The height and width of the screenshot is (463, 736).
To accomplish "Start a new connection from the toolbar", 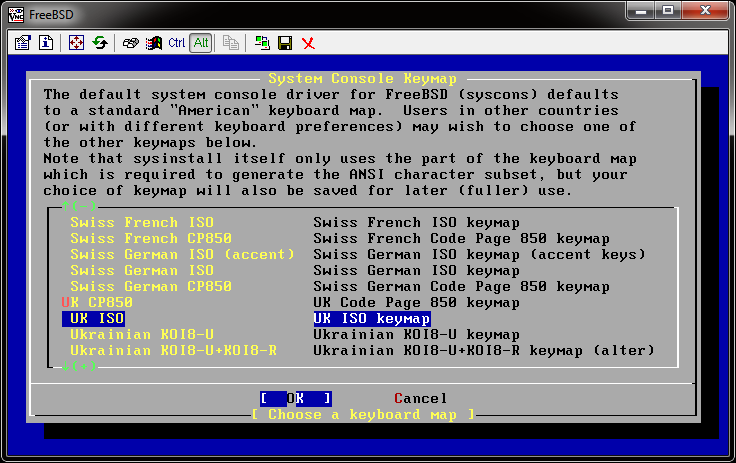I will [262, 43].
